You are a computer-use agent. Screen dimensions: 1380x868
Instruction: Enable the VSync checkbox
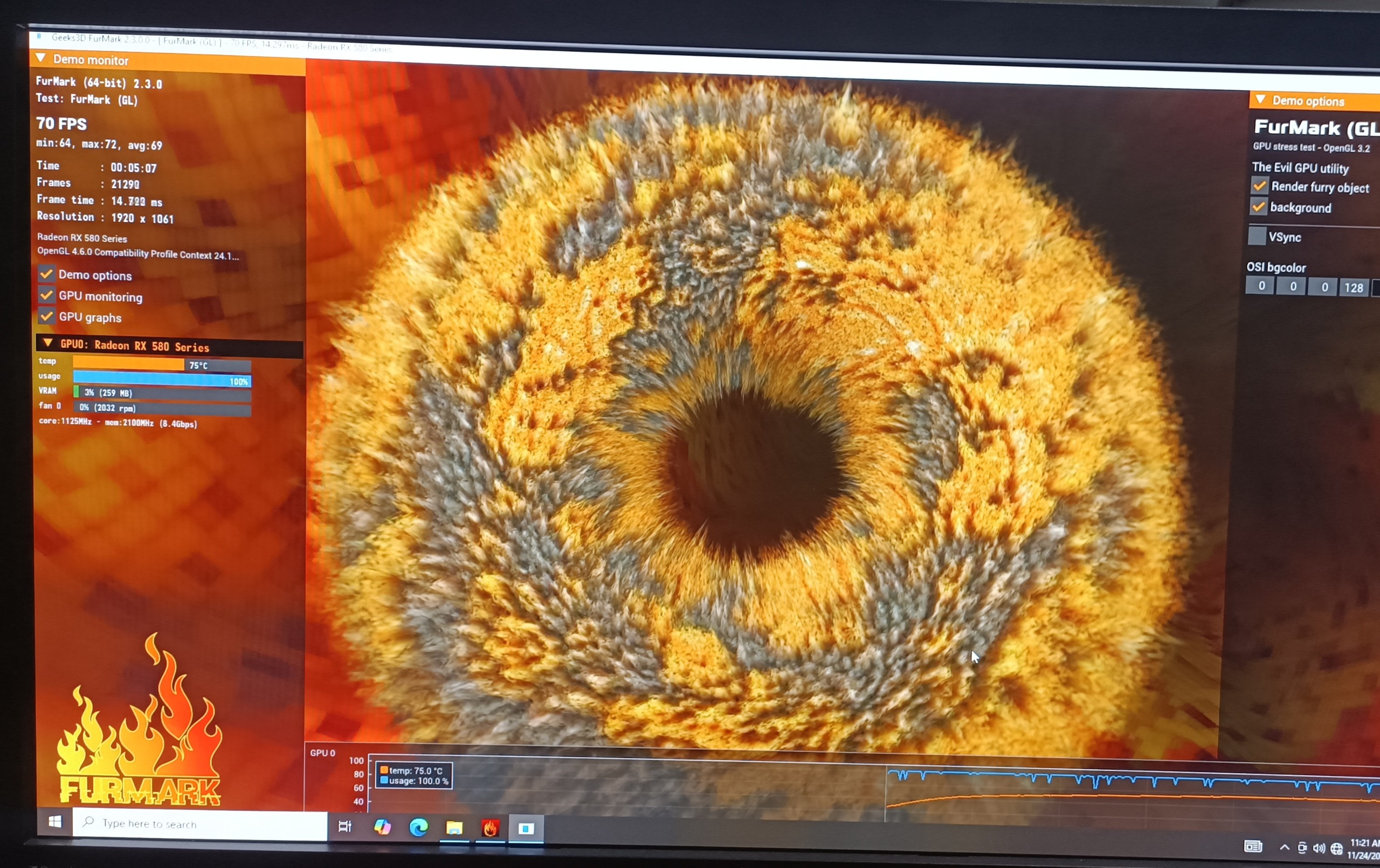click(x=1257, y=236)
